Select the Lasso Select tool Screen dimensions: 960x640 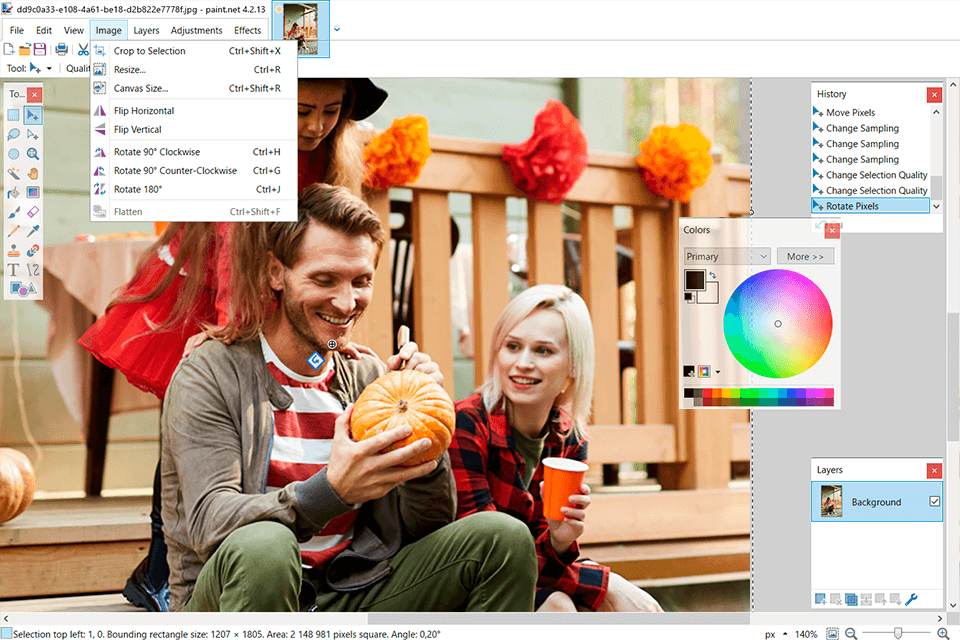13,134
